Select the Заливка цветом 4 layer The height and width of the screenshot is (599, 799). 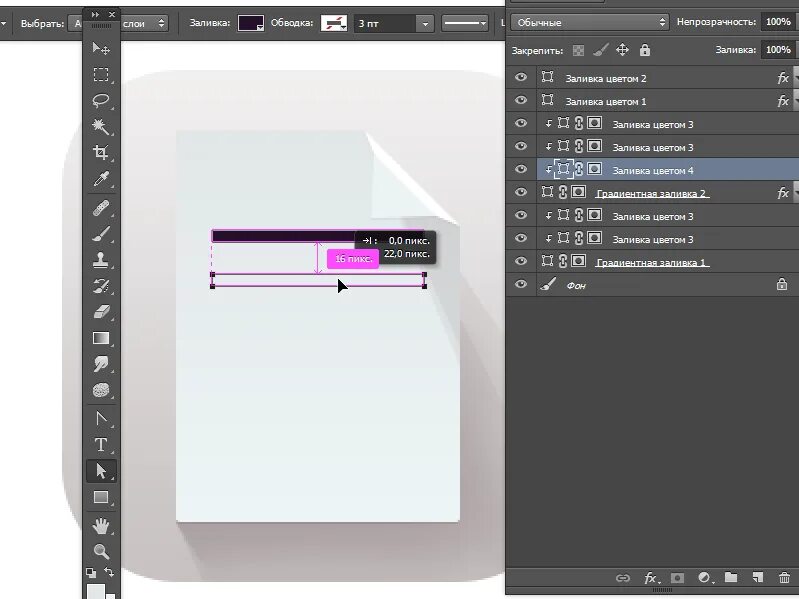pos(668,170)
